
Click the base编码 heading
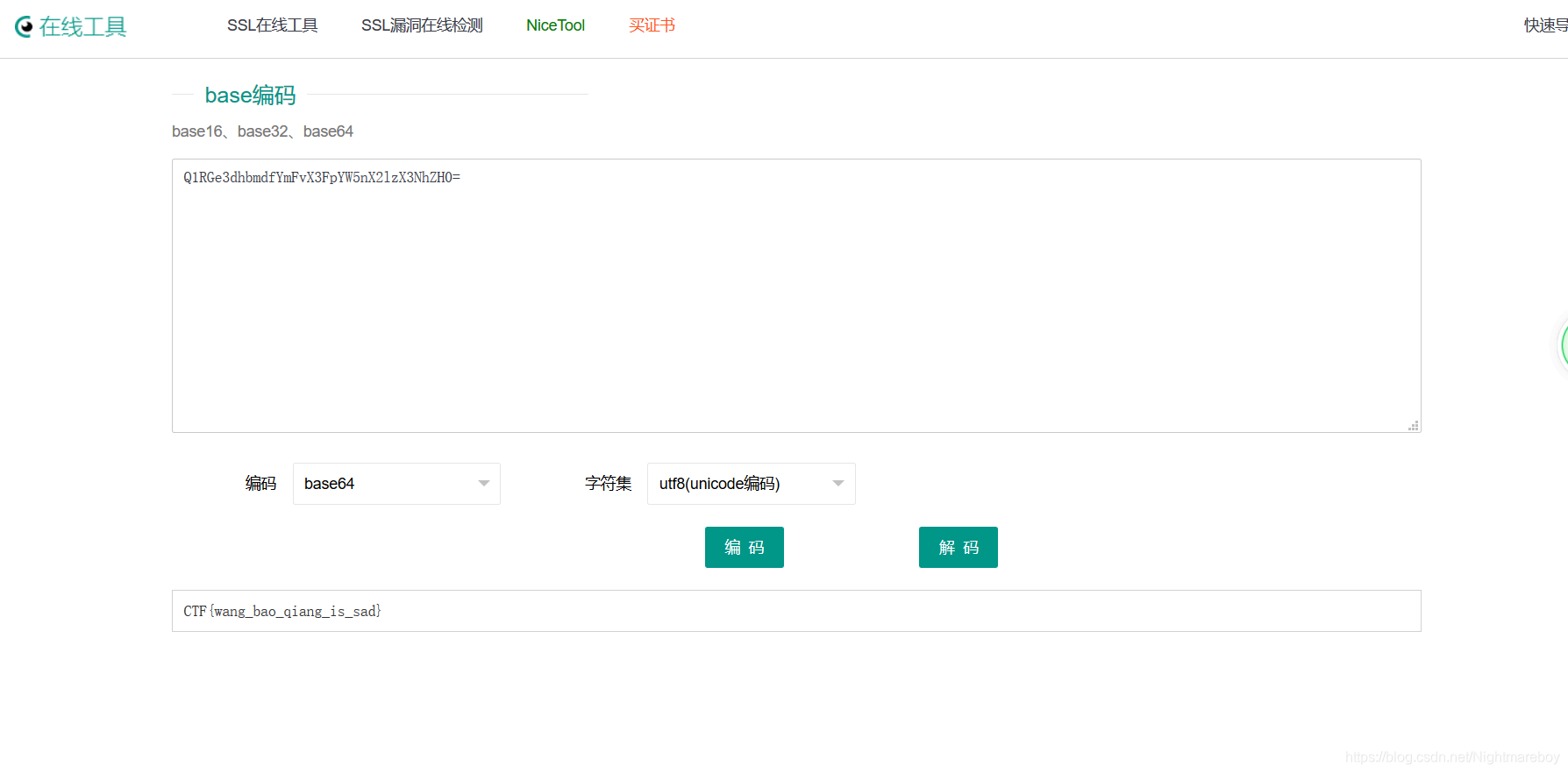[x=250, y=95]
